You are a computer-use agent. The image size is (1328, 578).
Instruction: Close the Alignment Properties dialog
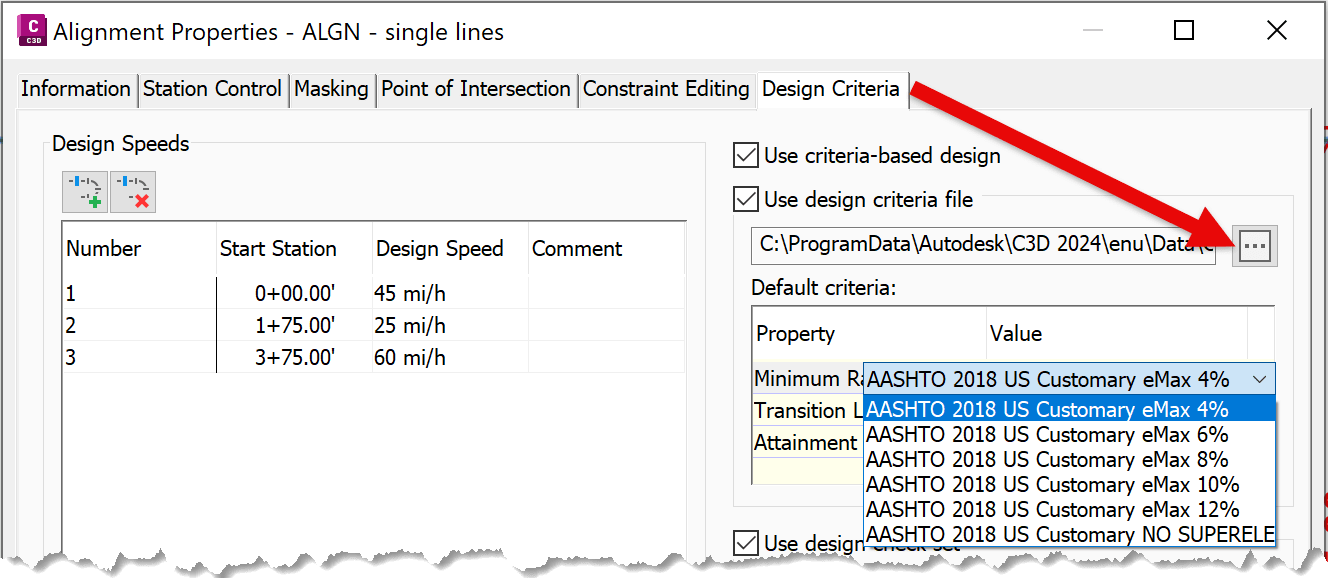1277,31
